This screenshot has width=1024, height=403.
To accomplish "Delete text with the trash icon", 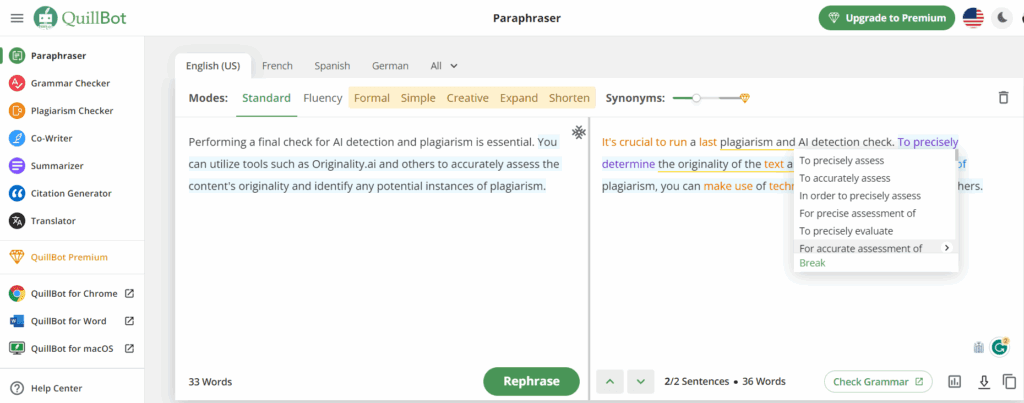I will 1003,98.
